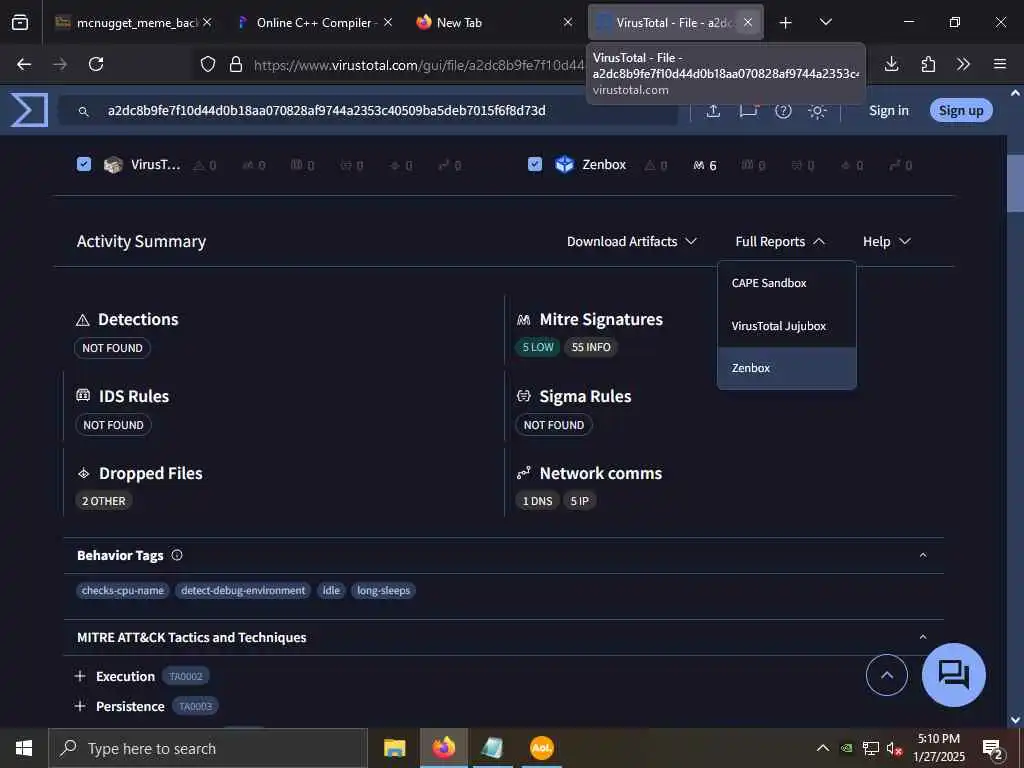The image size is (1024, 768).
Task: Open the chat bubble floating button
Action: [953, 675]
